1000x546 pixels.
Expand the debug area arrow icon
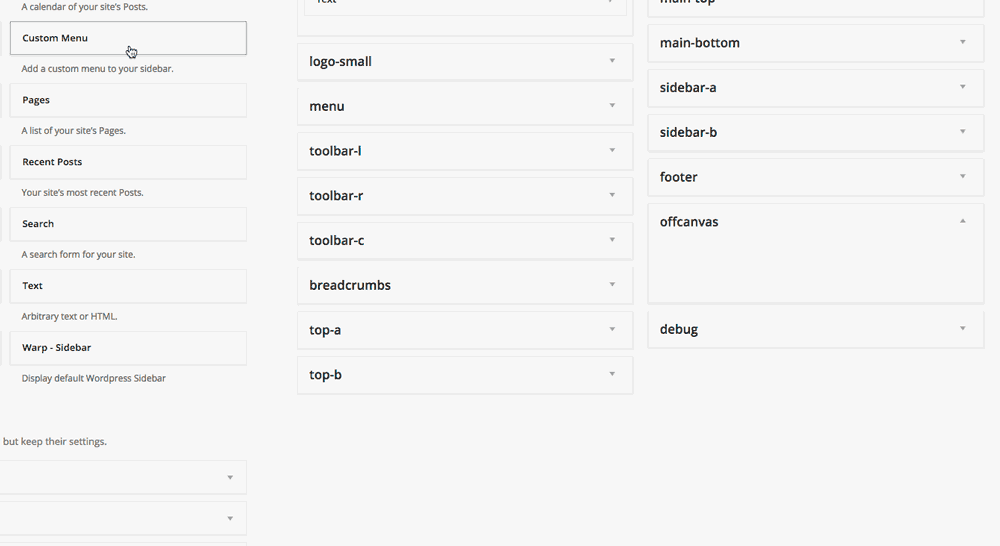point(963,328)
